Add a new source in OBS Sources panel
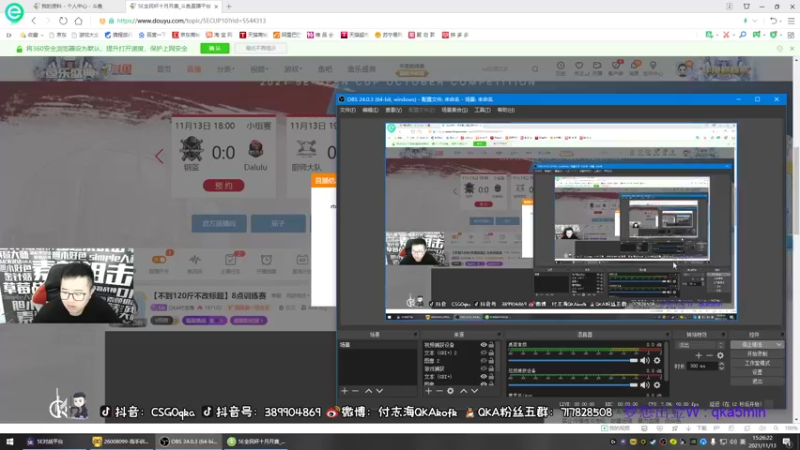Viewport: 800px width, 450px height. (428, 391)
